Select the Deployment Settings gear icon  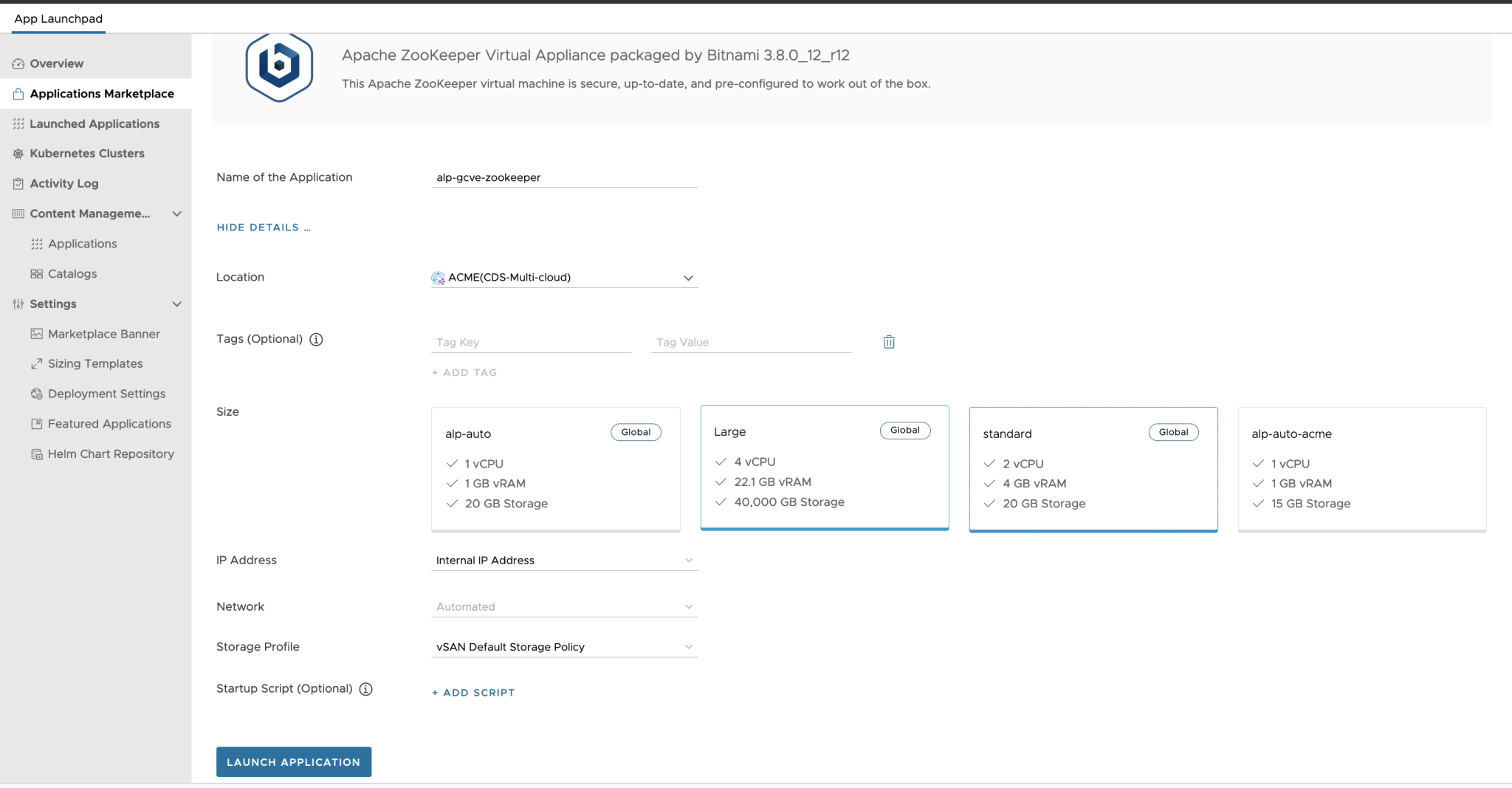36,394
